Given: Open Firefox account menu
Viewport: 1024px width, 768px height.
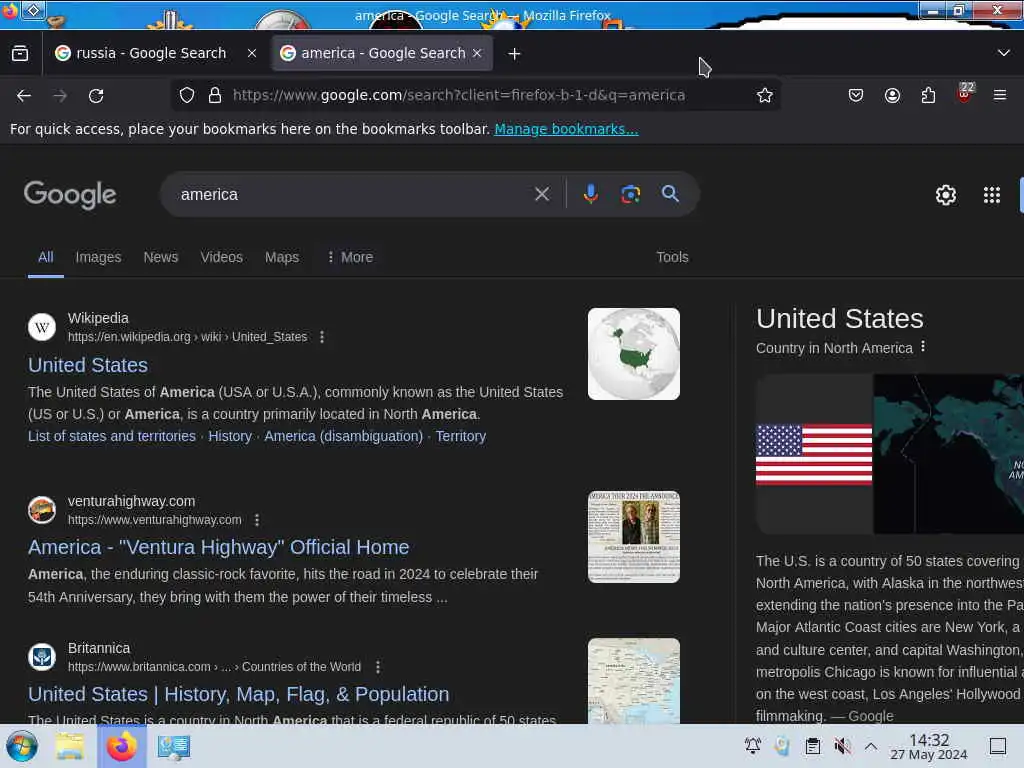Looking at the screenshot, I should (892, 95).
